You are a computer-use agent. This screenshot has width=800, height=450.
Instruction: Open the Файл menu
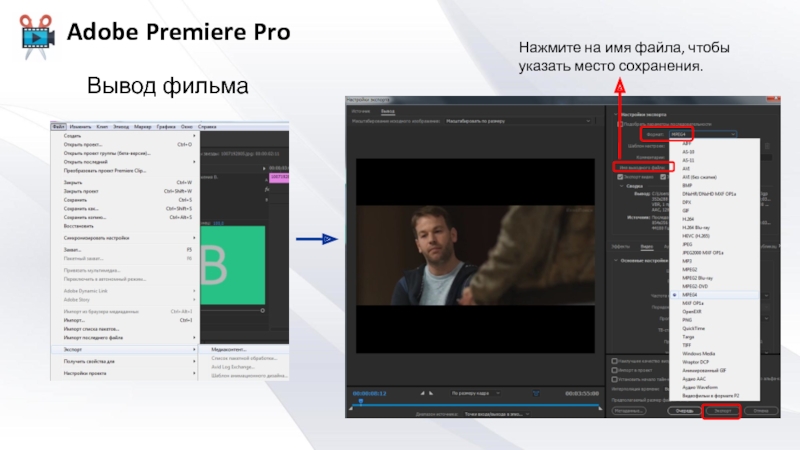(x=58, y=127)
